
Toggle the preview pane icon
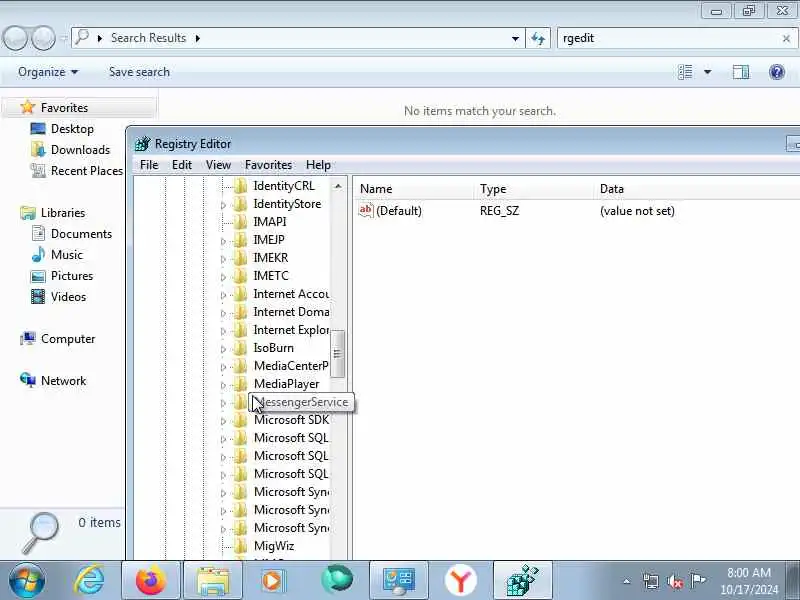click(x=741, y=72)
